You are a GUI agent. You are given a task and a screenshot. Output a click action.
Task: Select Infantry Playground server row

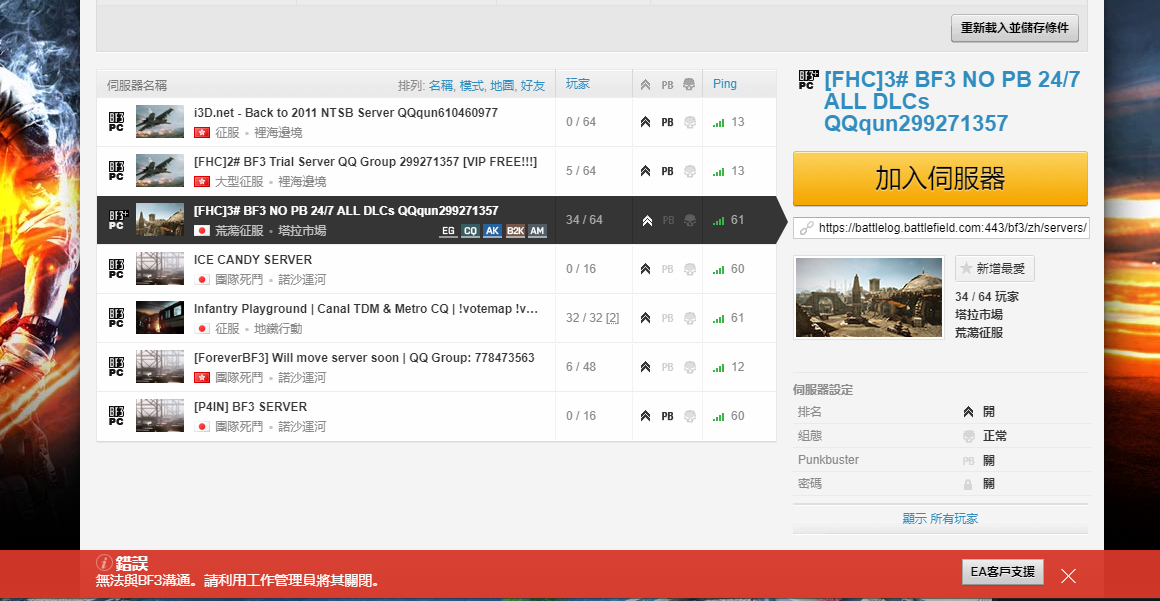436,318
